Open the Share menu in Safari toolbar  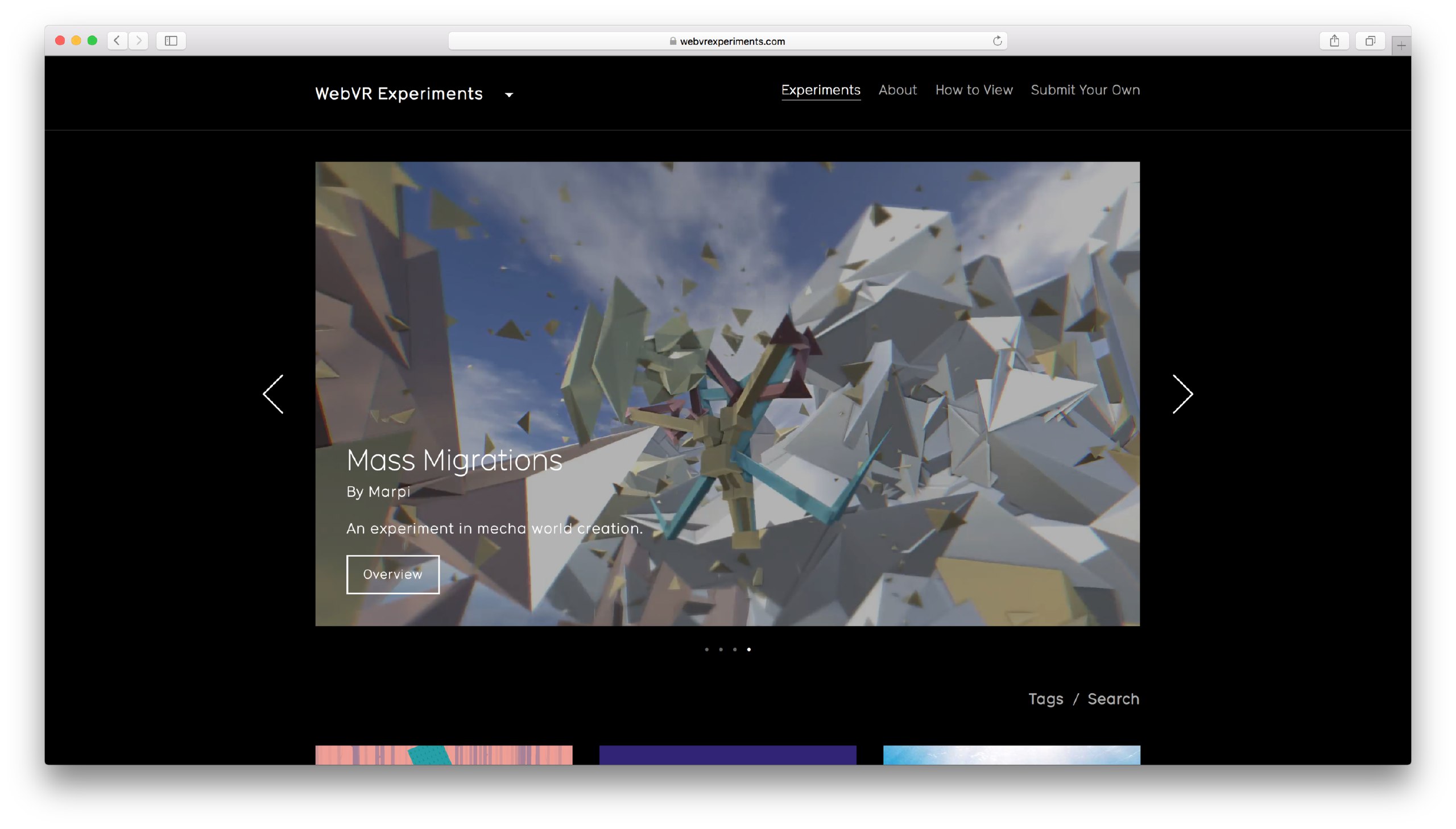pos(1334,40)
